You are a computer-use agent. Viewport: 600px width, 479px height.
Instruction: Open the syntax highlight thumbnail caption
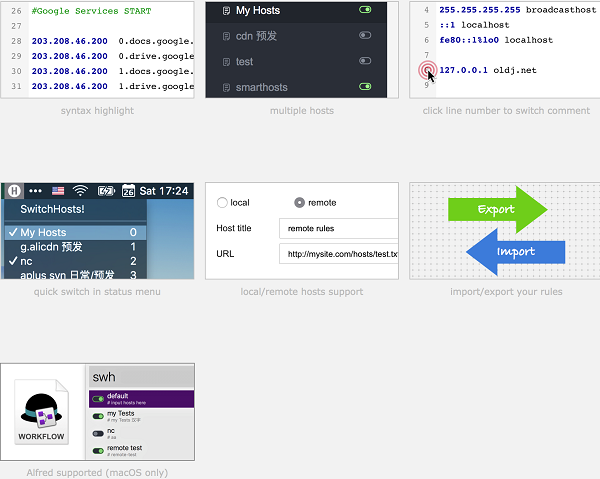(97, 111)
